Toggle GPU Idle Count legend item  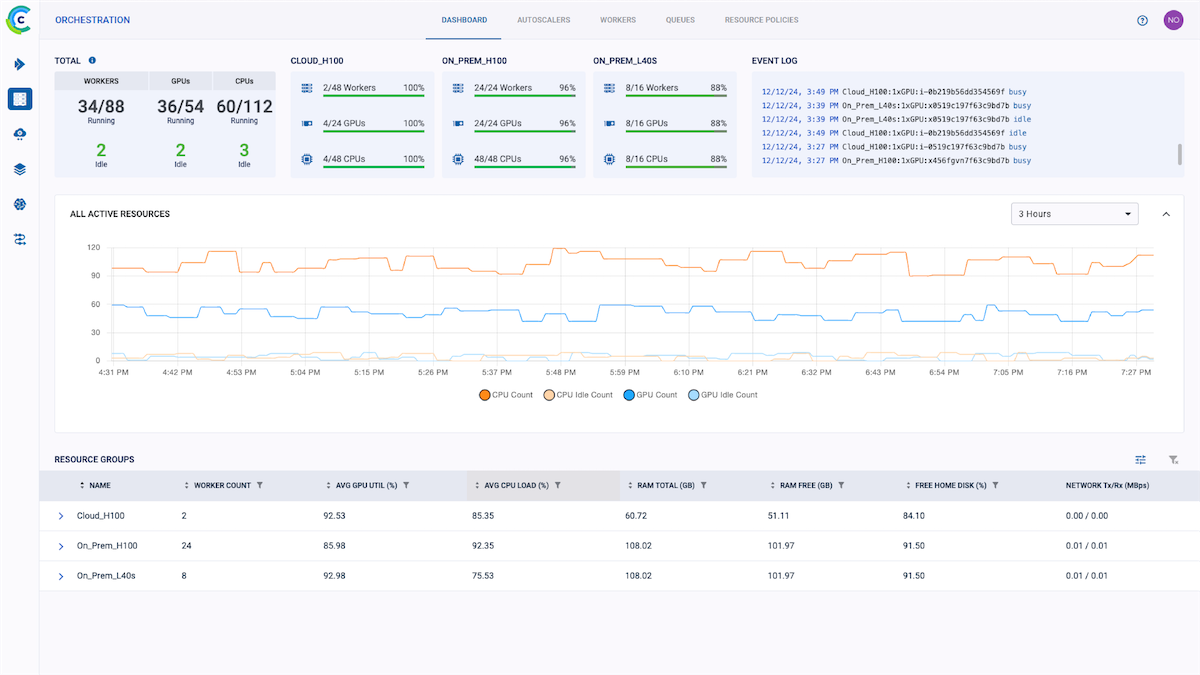coord(724,395)
